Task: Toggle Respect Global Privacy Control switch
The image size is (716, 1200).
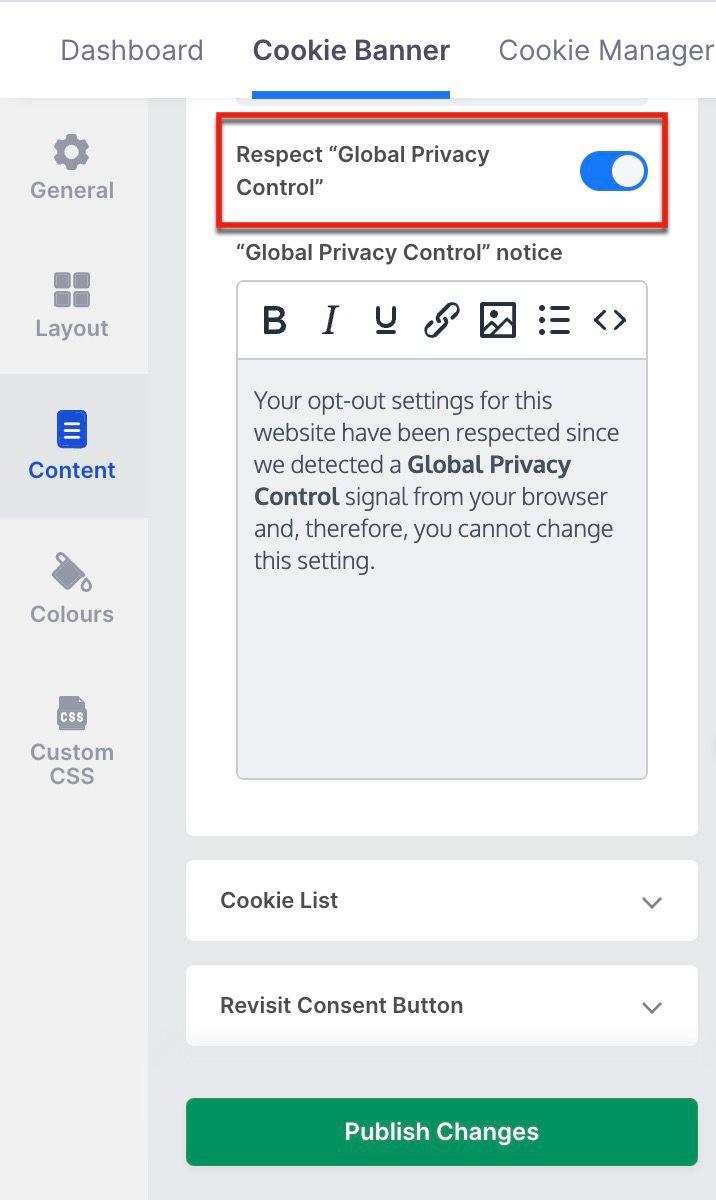Action: point(614,172)
